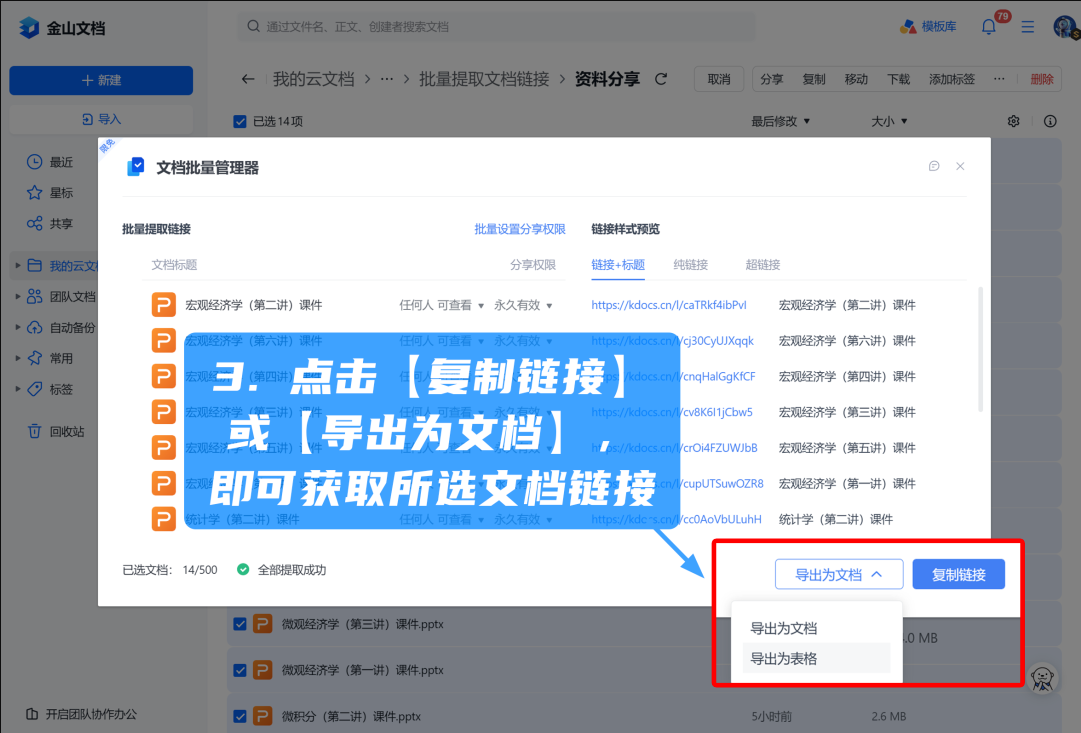Open the hamburger menu in top bar
This screenshot has width=1081, height=733.
[1028, 27]
